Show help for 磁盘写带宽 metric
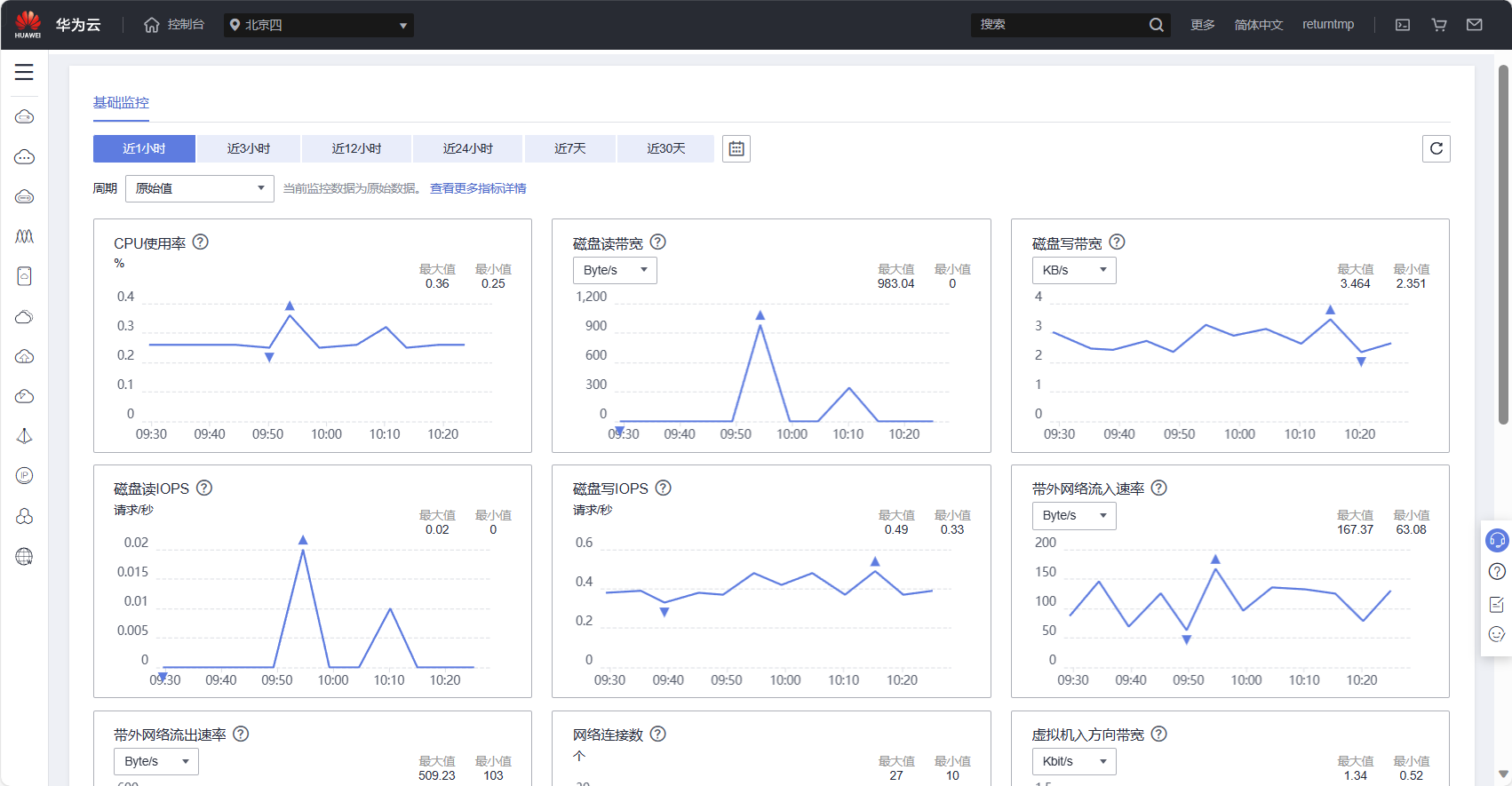 pos(1118,242)
